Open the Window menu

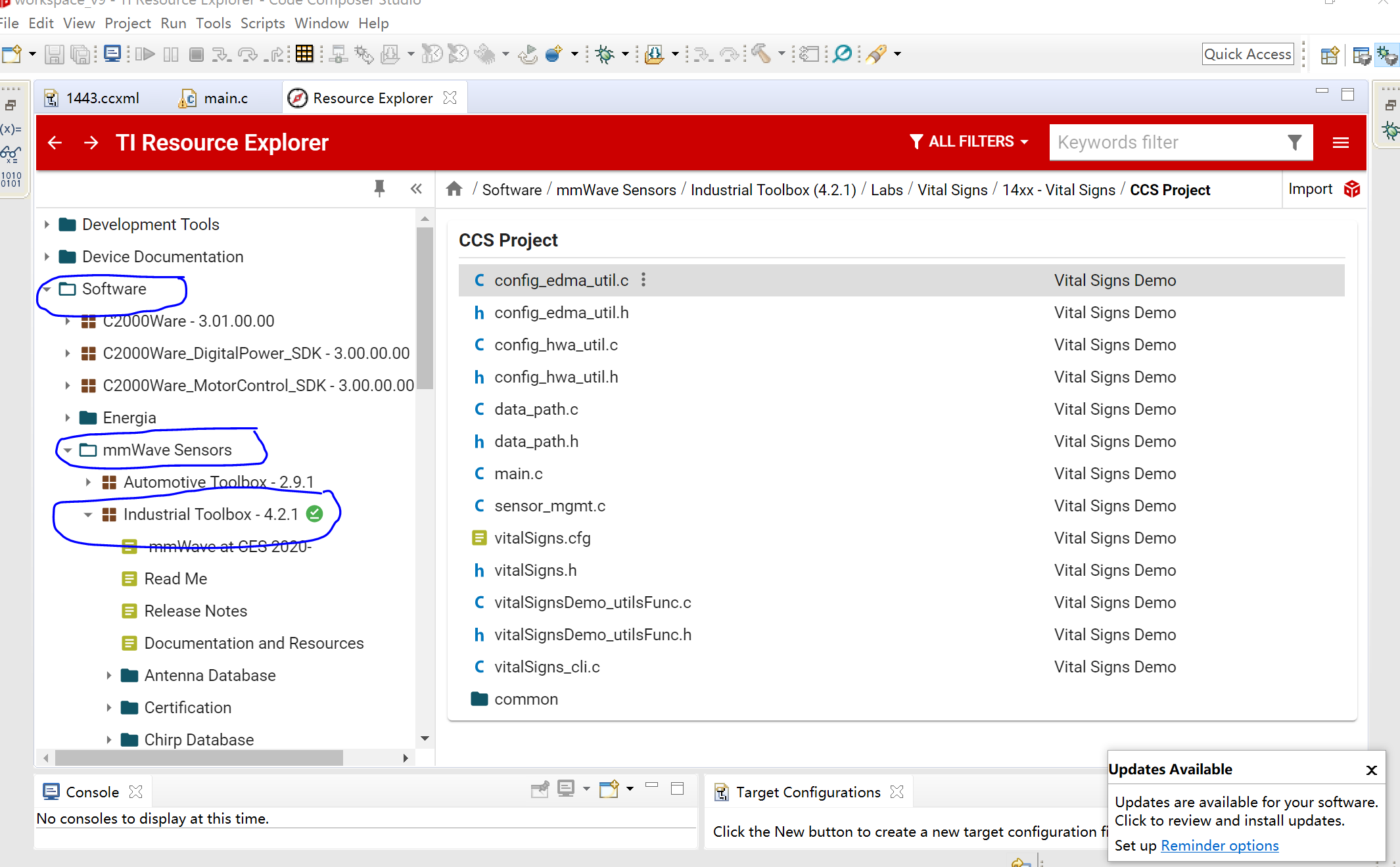pyautogui.click(x=321, y=23)
